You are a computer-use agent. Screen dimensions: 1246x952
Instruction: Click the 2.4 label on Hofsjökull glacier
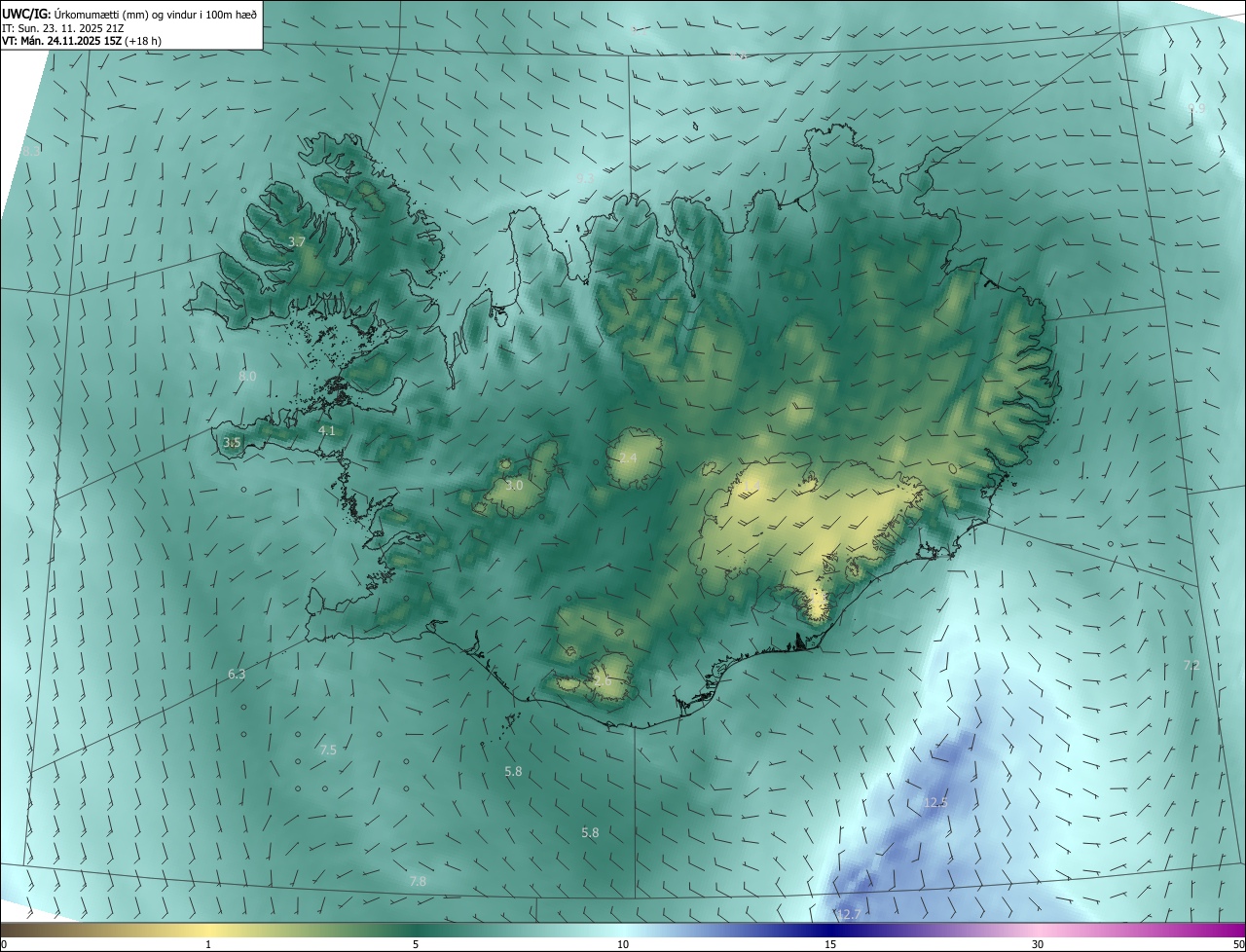[628, 458]
